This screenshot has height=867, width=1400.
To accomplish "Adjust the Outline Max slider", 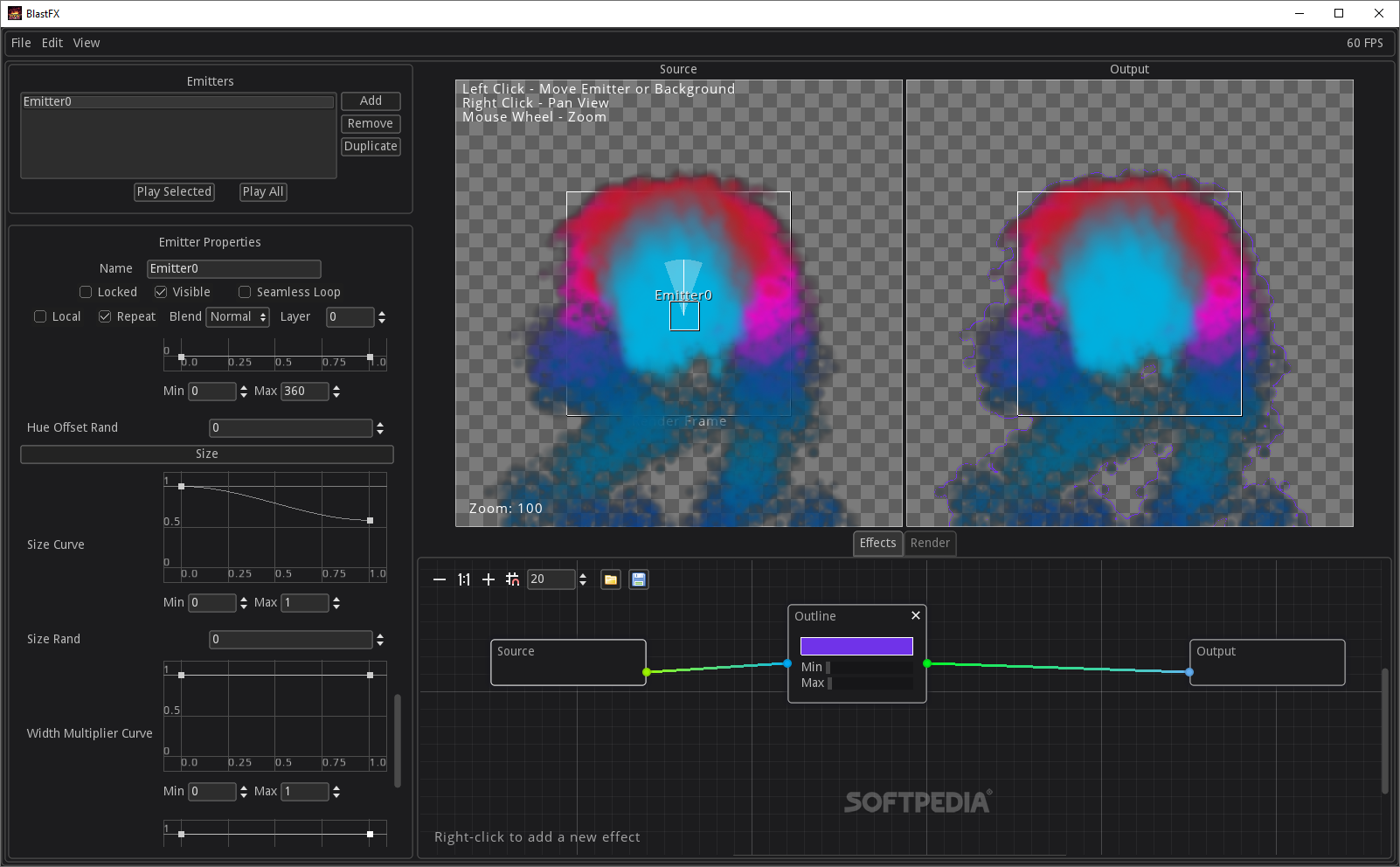I will click(870, 683).
